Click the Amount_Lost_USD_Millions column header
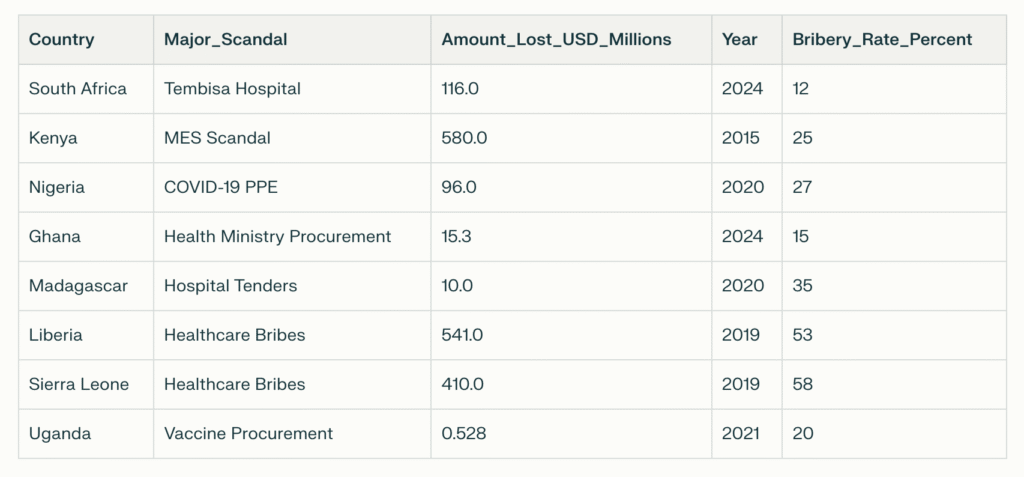 coord(556,40)
